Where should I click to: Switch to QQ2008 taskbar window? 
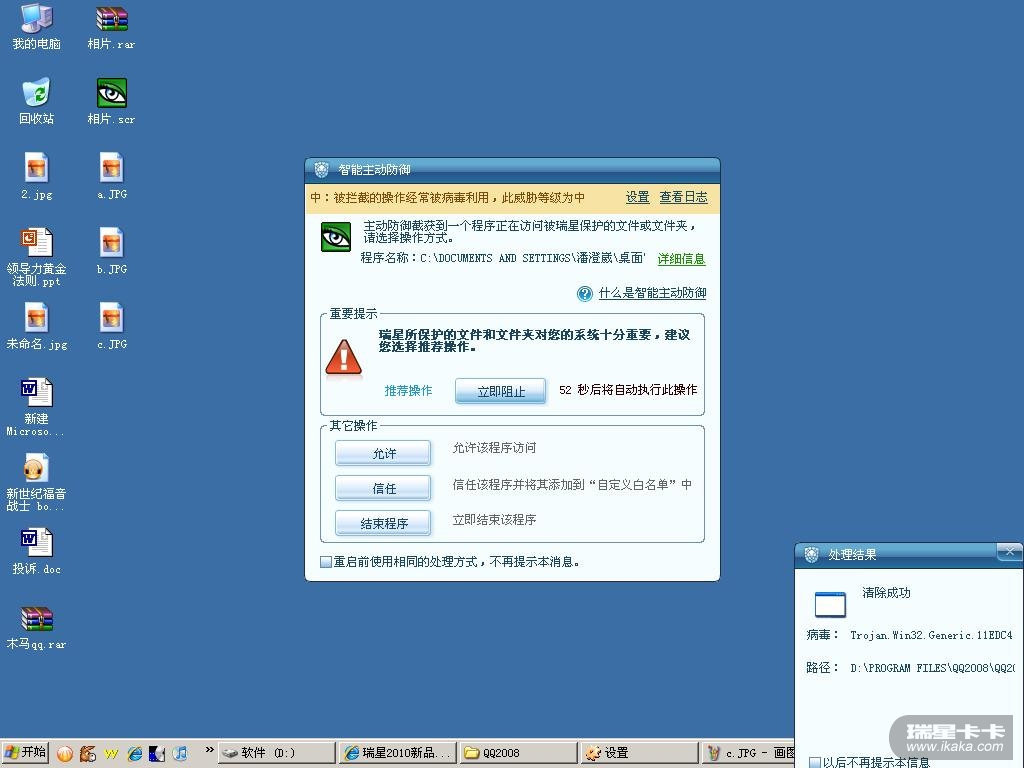point(519,753)
